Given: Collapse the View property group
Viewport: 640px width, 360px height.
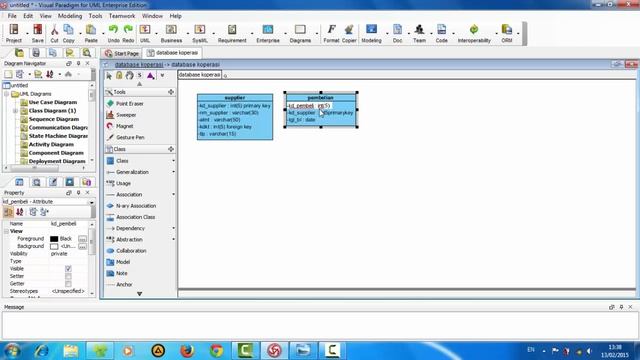Looking at the screenshot, I should (x=7, y=231).
